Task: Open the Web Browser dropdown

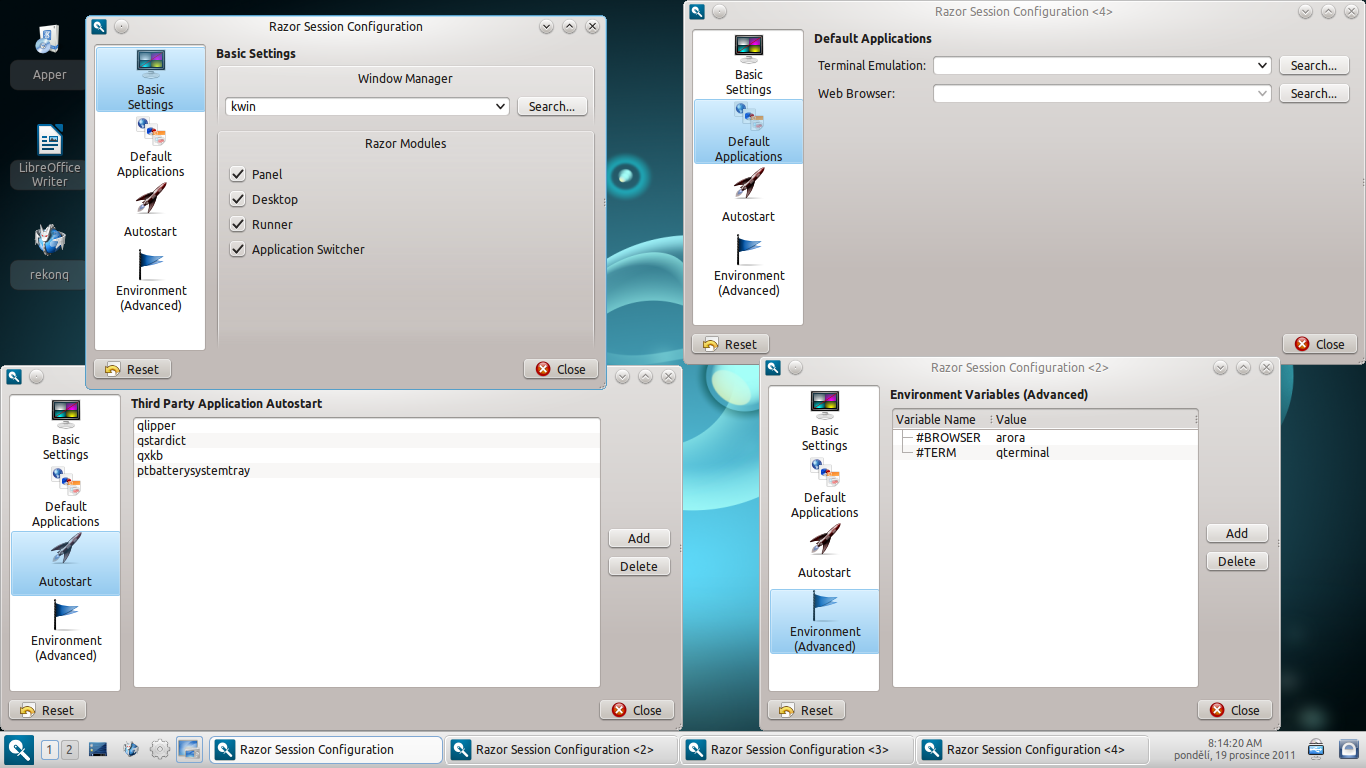Action: click(1102, 93)
